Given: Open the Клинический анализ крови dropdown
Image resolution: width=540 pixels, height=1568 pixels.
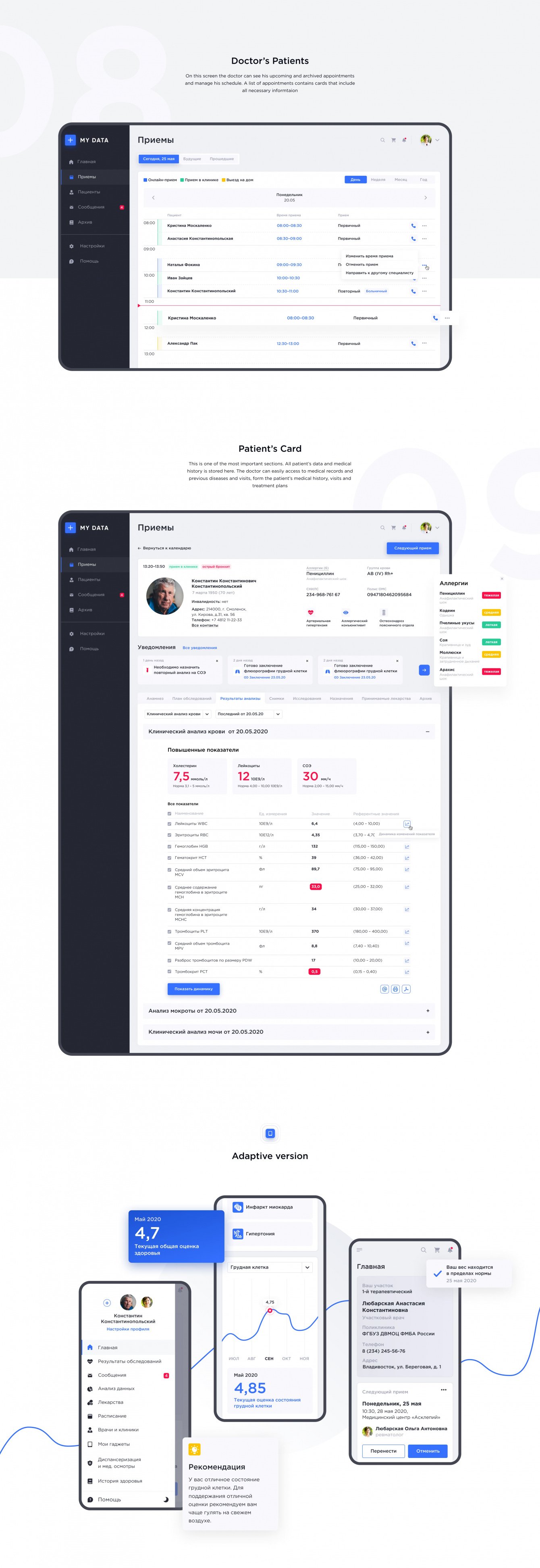Looking at the screenshot, I should (x=178, y=714).
